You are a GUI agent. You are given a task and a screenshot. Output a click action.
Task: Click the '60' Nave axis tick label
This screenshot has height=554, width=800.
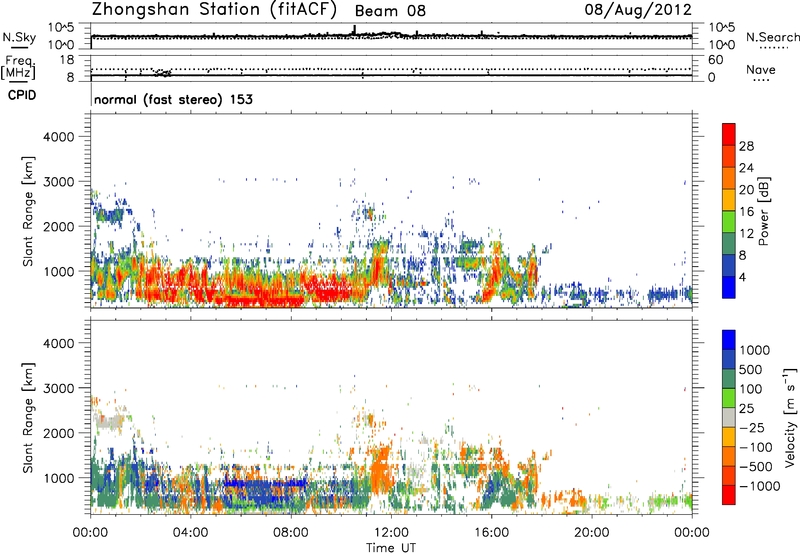click(x=715, y=60)
